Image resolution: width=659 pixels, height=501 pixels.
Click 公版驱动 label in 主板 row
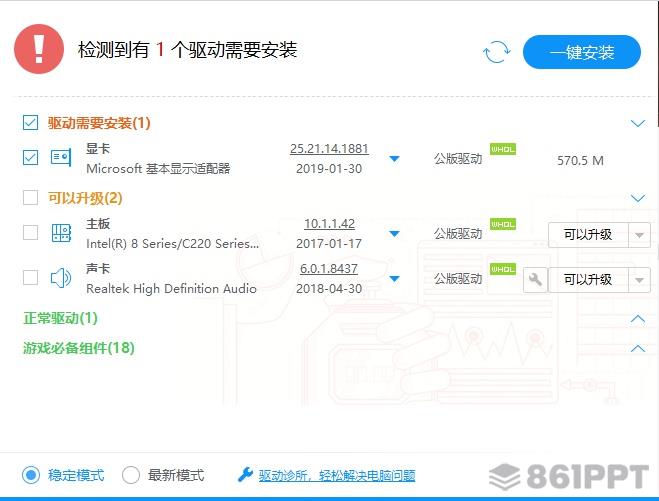coord(458,234)
